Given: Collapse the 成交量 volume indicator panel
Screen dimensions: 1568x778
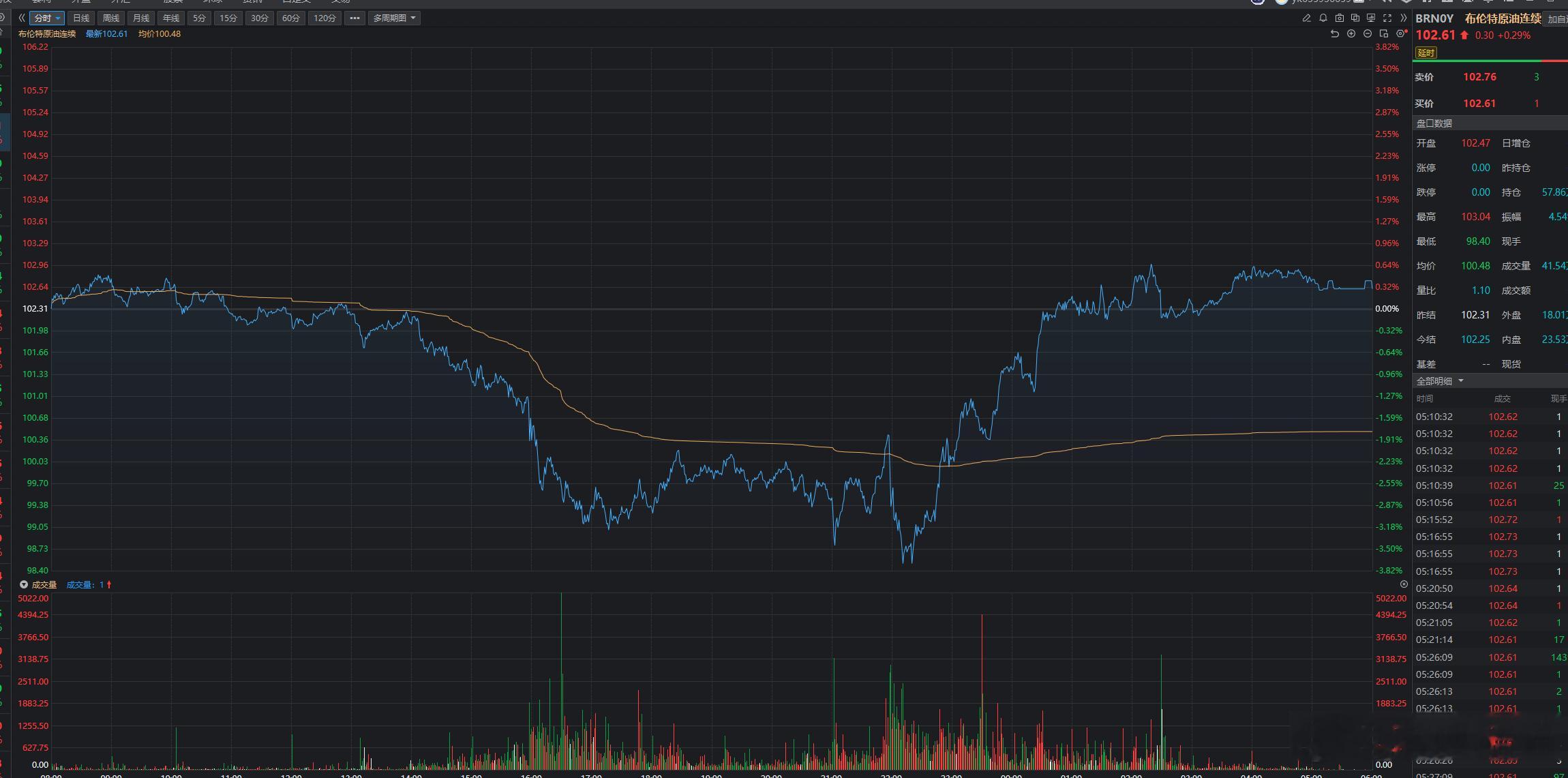Looking at the screenshot, I should [24, 585].
